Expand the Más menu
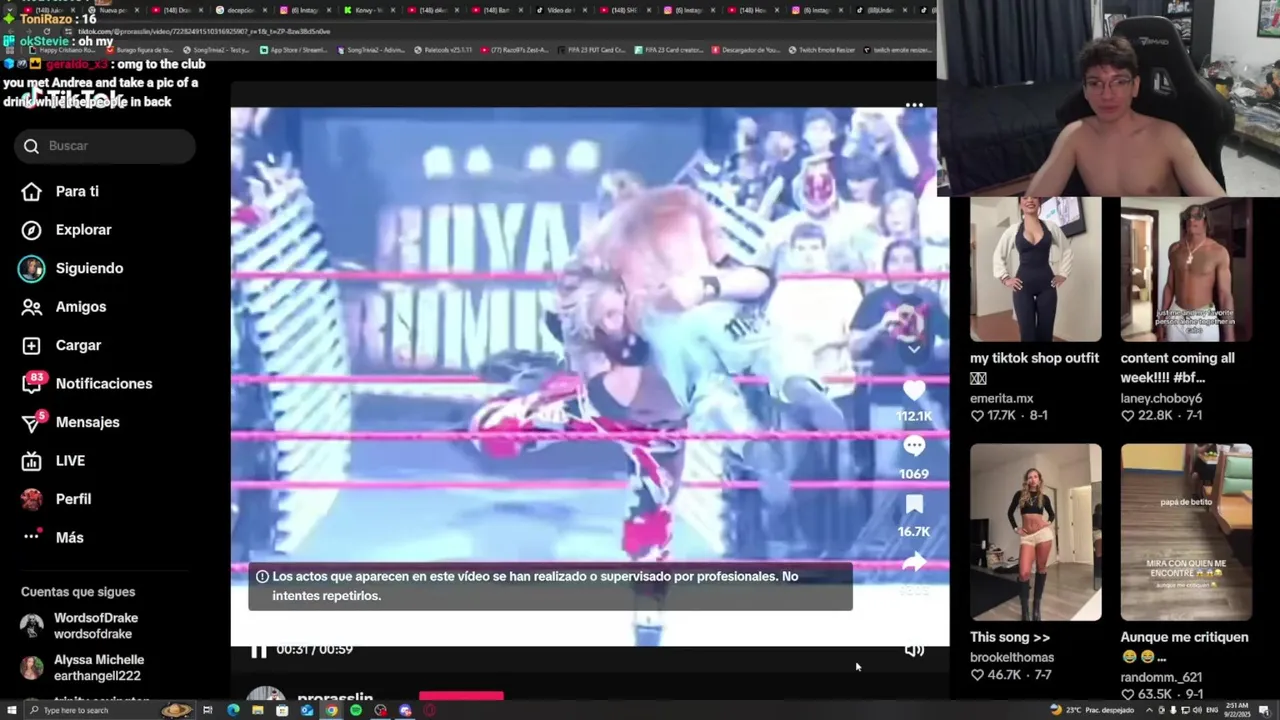Image resolution: width=1280 pixels, height=720 pixels. 52,537
